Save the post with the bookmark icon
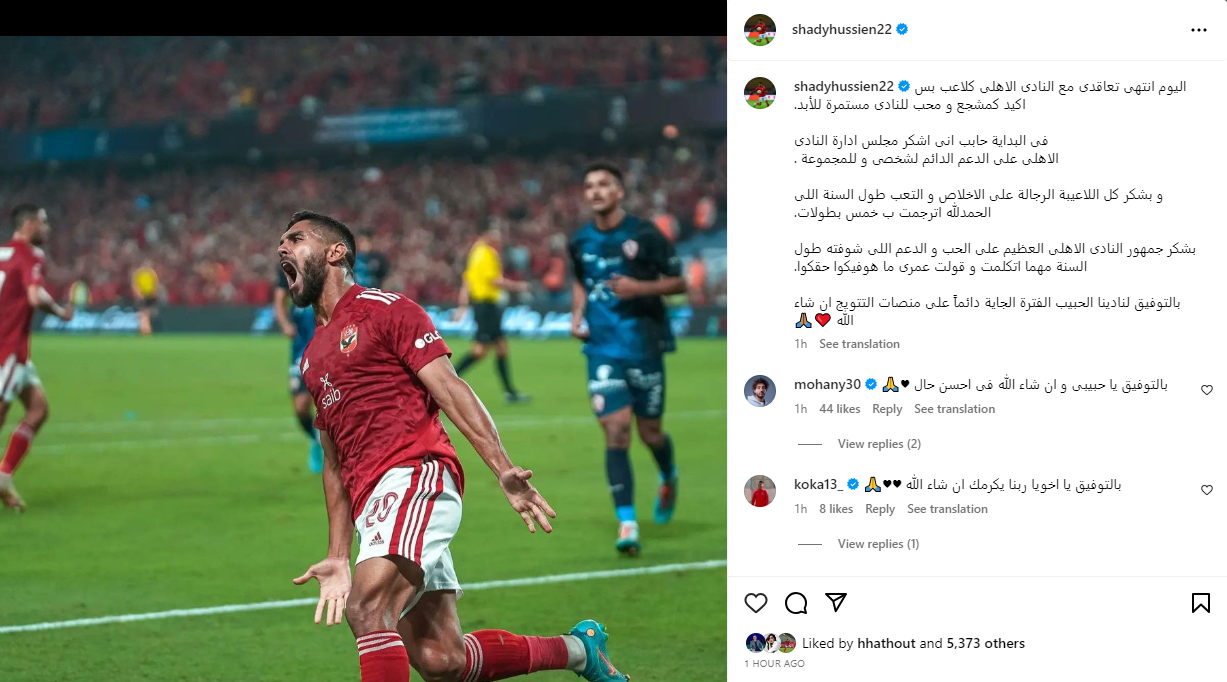Viewport: 1227px width, 682px height. tap(1201, 603)
